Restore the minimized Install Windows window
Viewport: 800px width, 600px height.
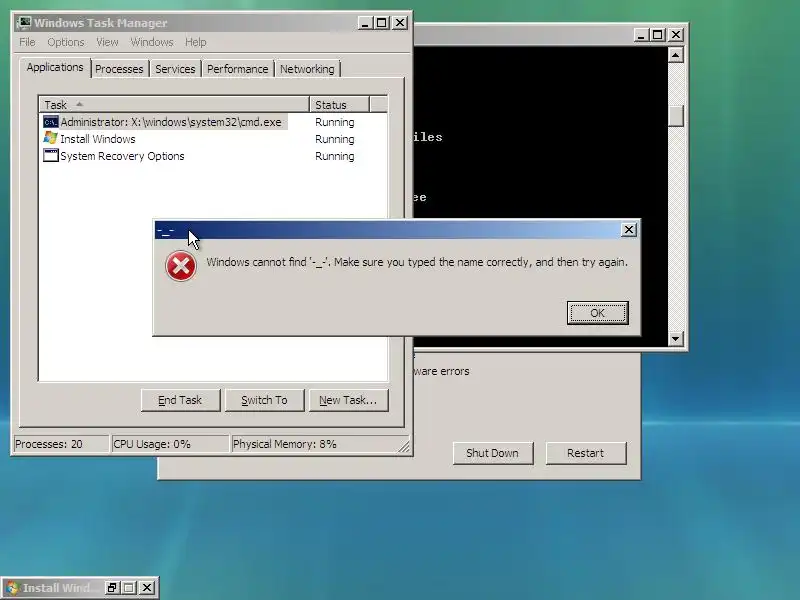pos(112,588)
